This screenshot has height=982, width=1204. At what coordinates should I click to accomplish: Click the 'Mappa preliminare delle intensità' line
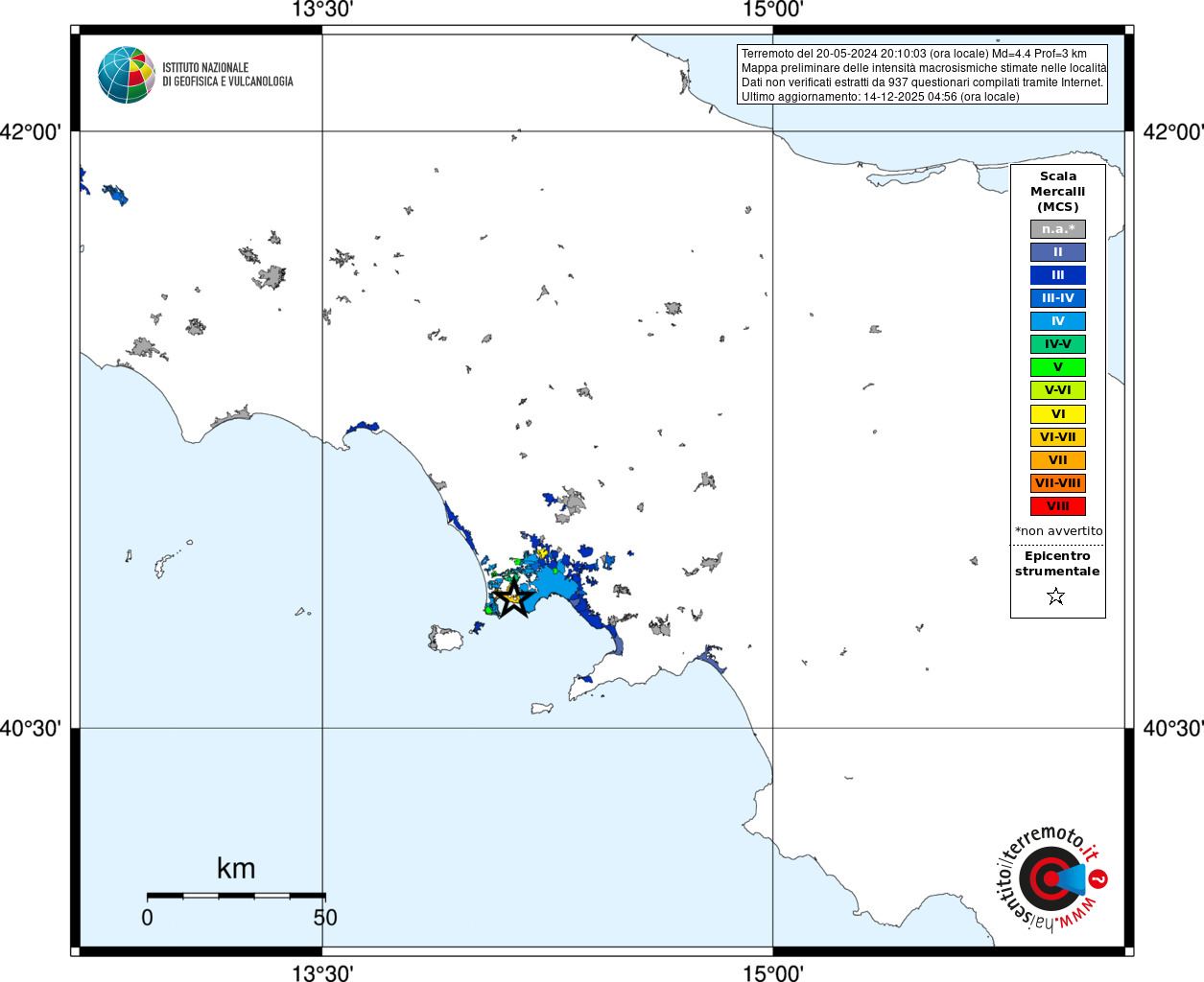coord(924,68)
